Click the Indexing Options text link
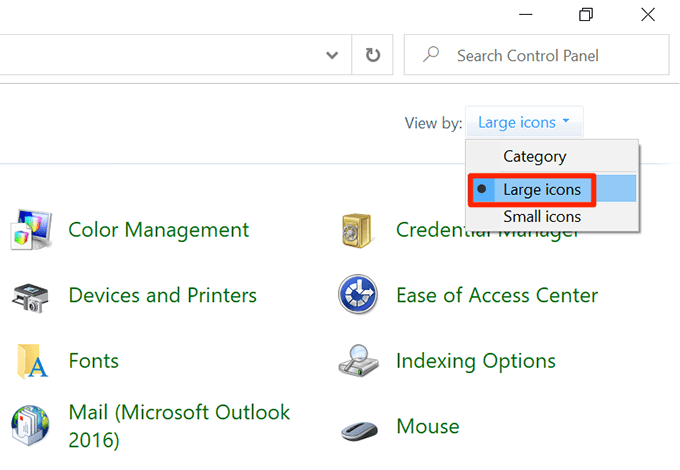 point(476,361)
